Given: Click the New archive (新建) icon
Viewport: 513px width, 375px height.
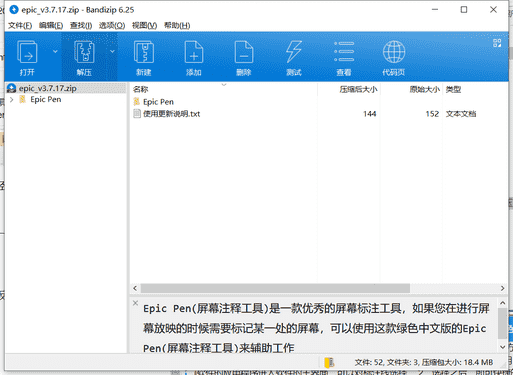Looking at the screenshot, I should 144,52.
